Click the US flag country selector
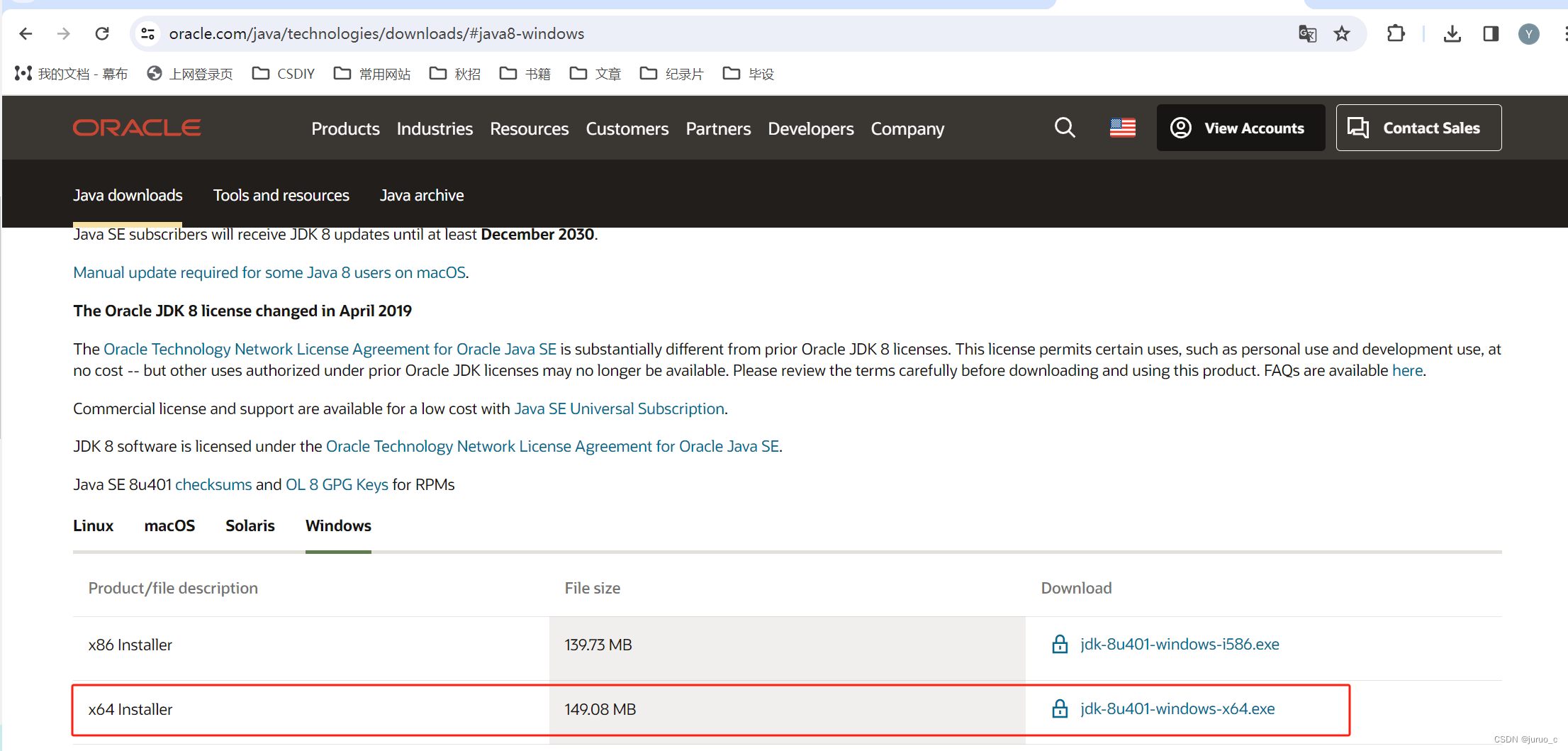 pyautogui.click(x=1123, y=128)
